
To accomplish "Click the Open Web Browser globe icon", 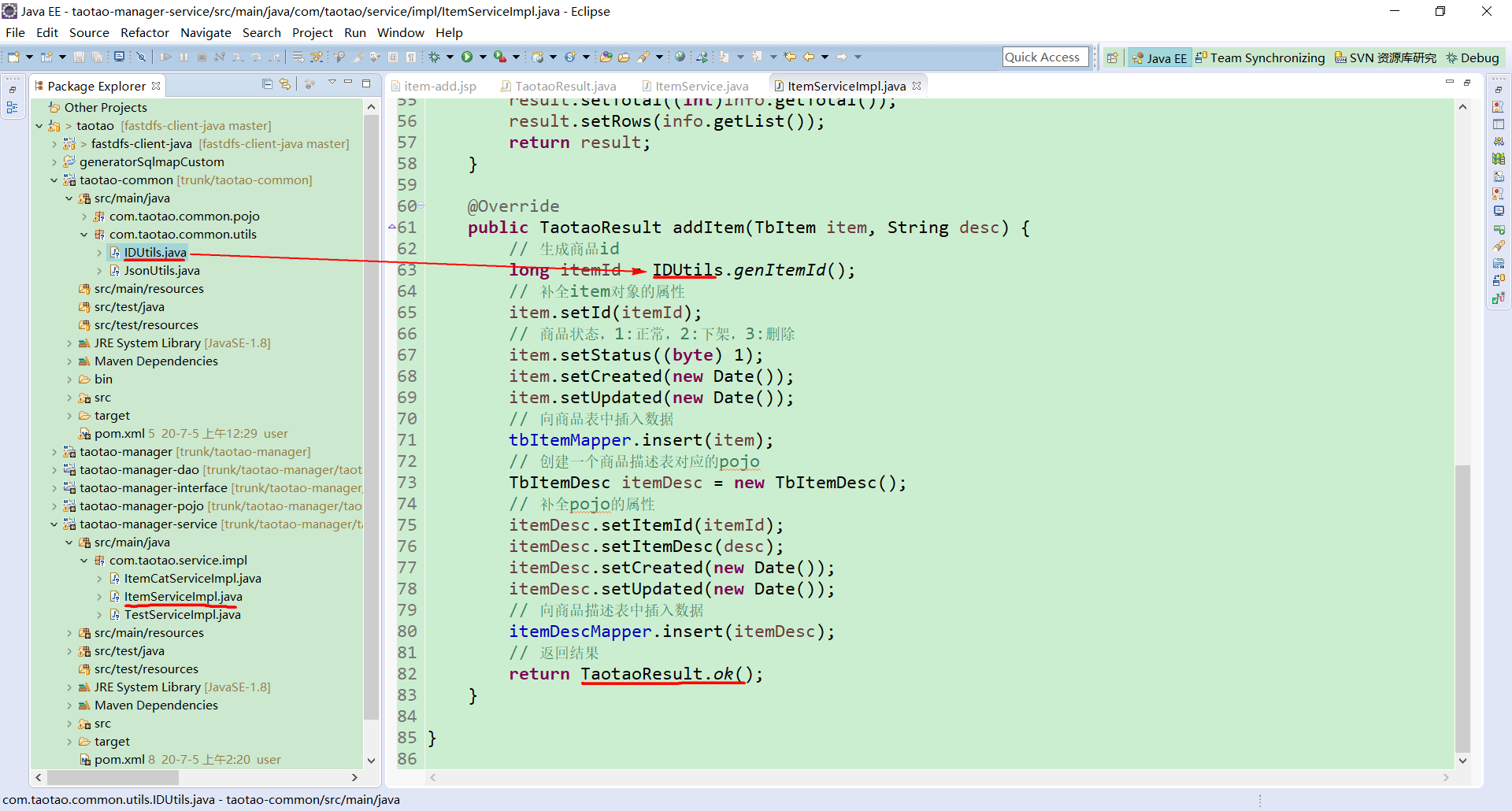I will pyautogui.click(x=680, y=57).
